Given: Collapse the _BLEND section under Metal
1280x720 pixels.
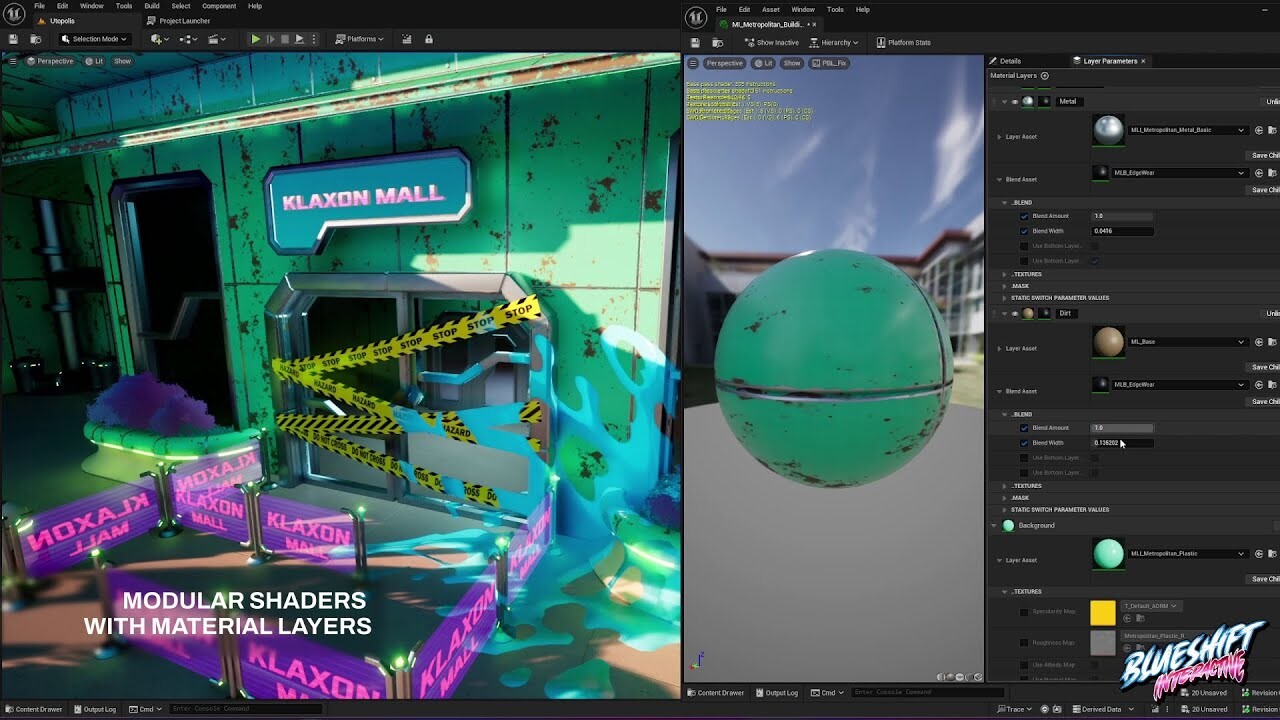Looking at the screenshot, I should tap(1005, 202).
